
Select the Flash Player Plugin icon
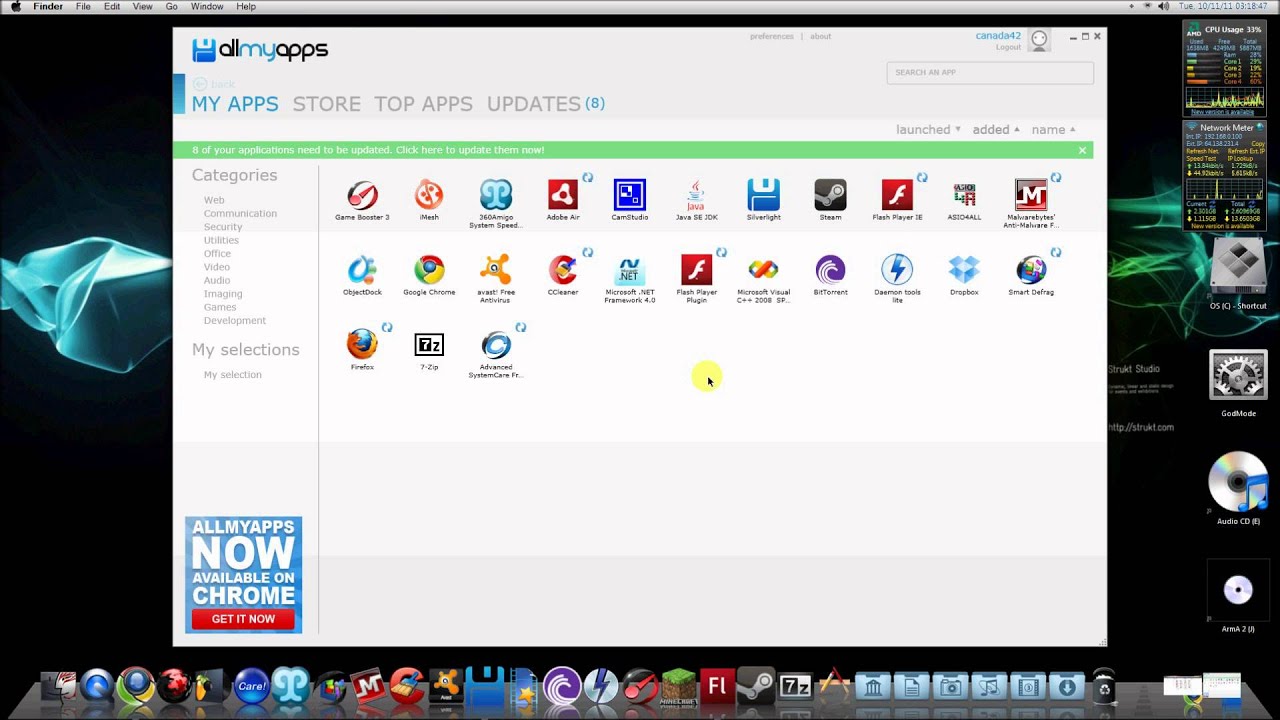[x=696, y=270]
